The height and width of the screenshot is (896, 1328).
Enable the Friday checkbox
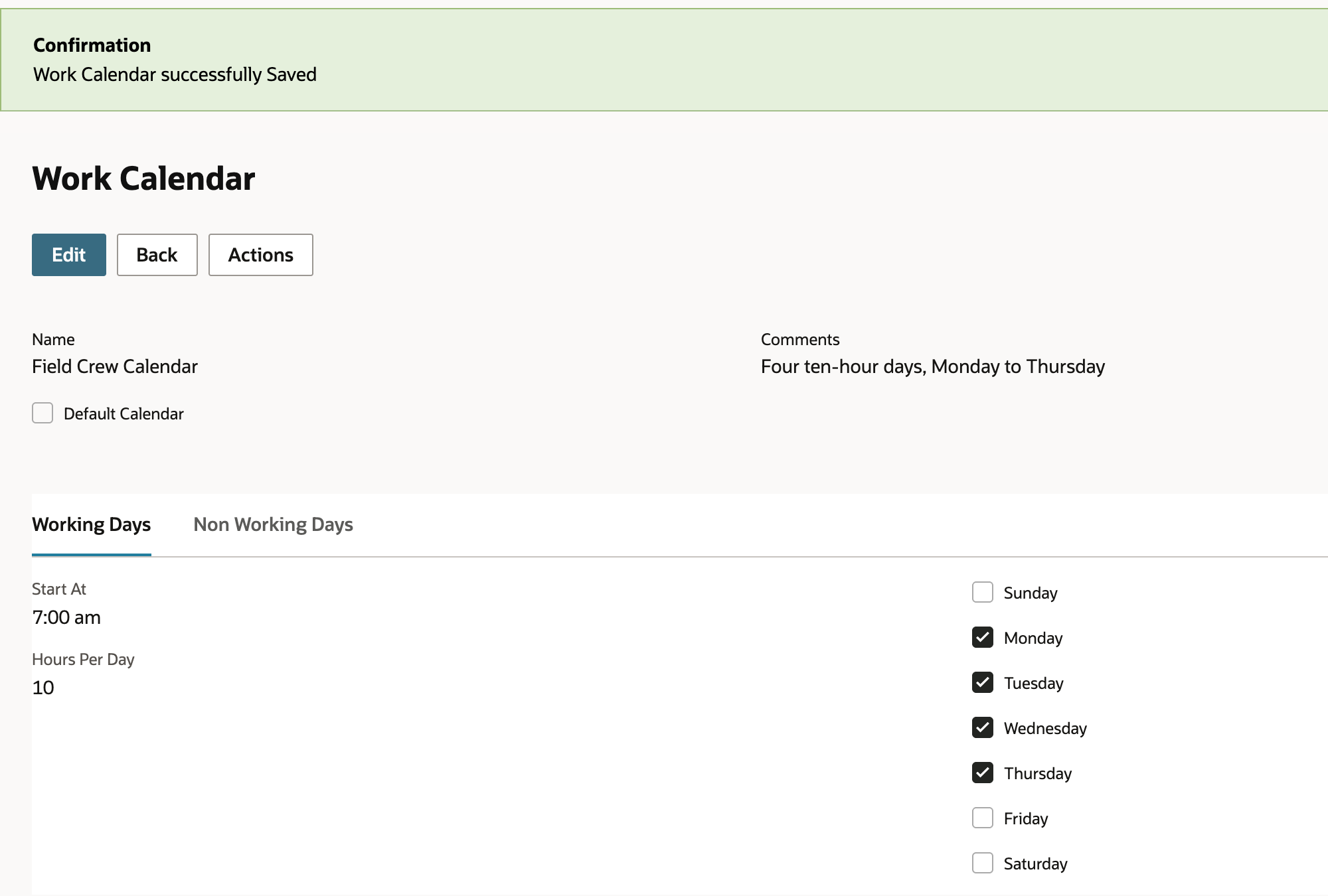(x=983, y=818)
